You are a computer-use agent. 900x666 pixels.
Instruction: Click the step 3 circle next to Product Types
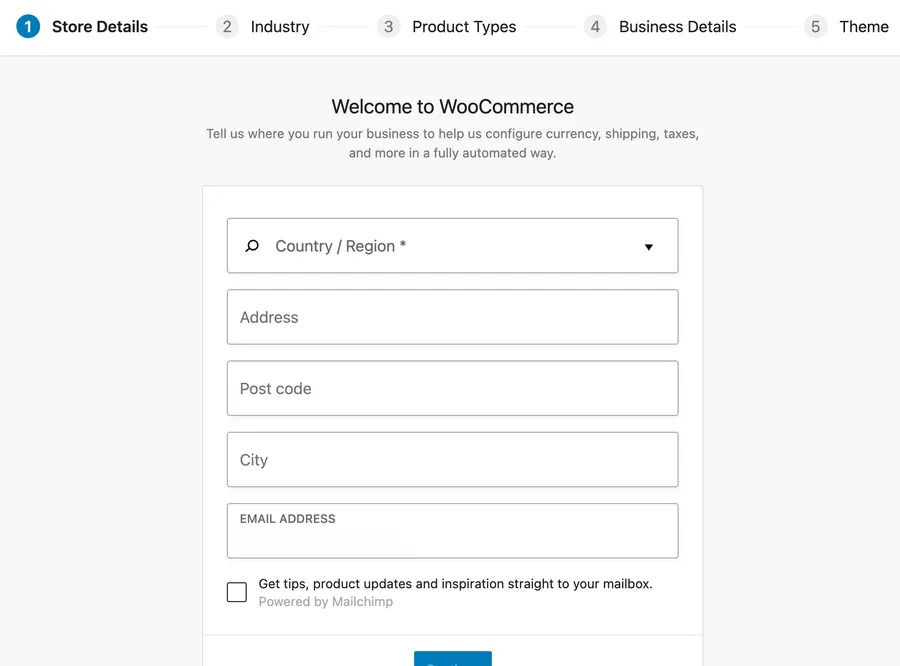point(388,26)
